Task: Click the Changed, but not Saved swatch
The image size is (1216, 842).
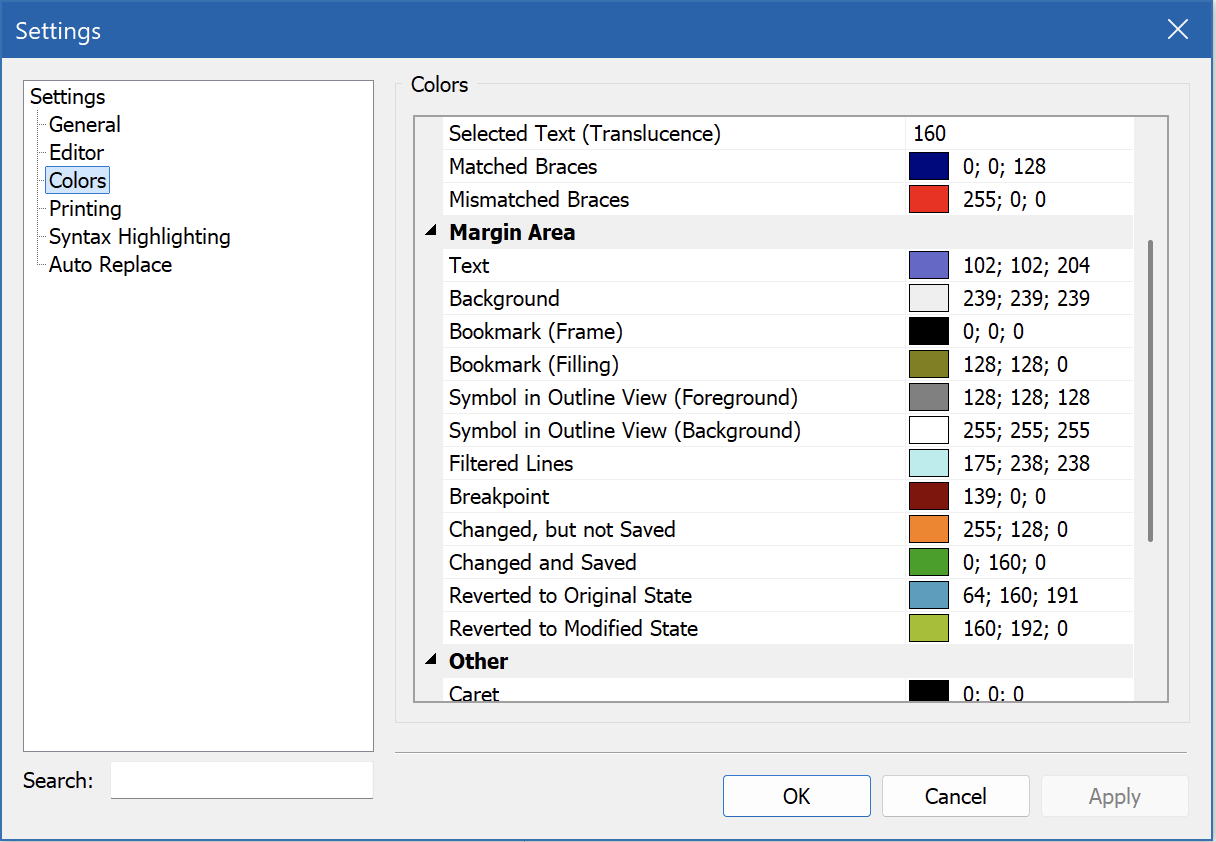Action: tap(929, 529)
